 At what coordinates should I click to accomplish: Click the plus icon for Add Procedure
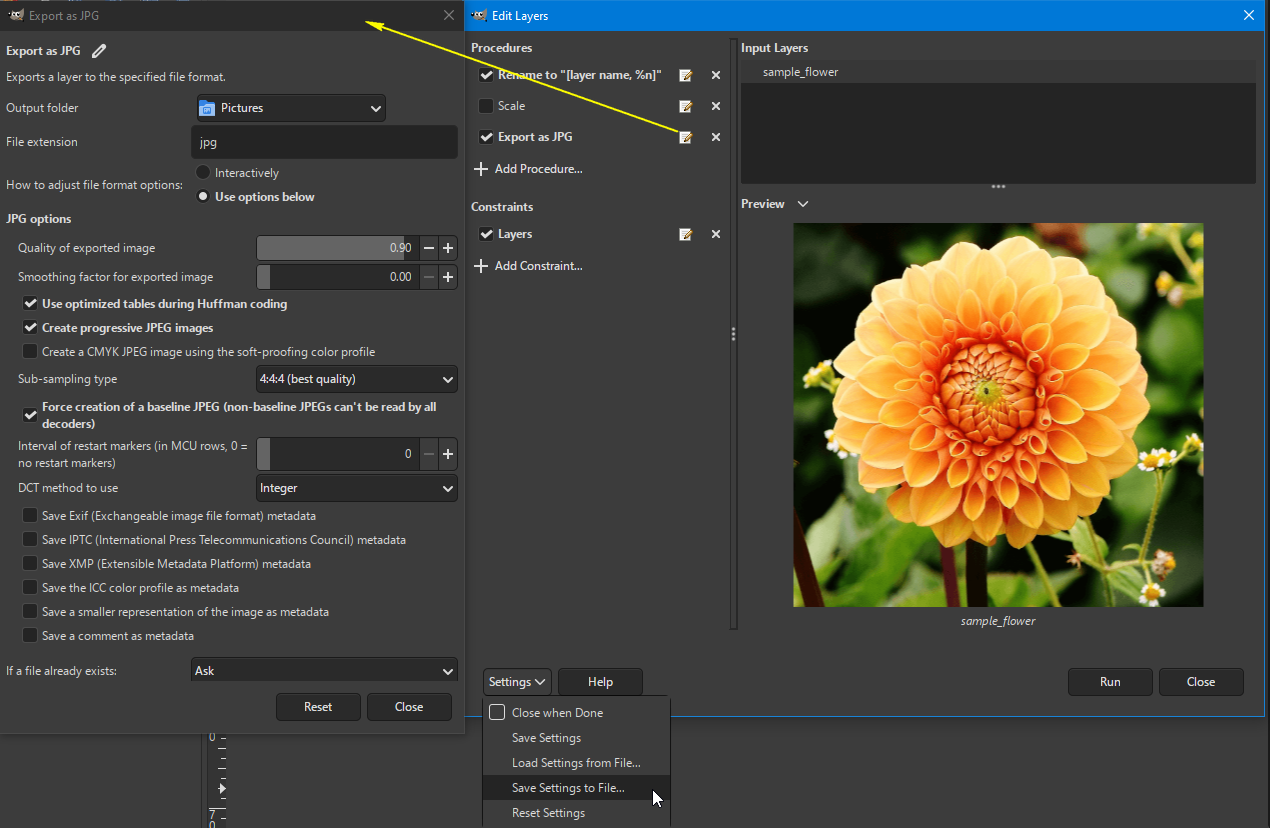click(481, 169)
